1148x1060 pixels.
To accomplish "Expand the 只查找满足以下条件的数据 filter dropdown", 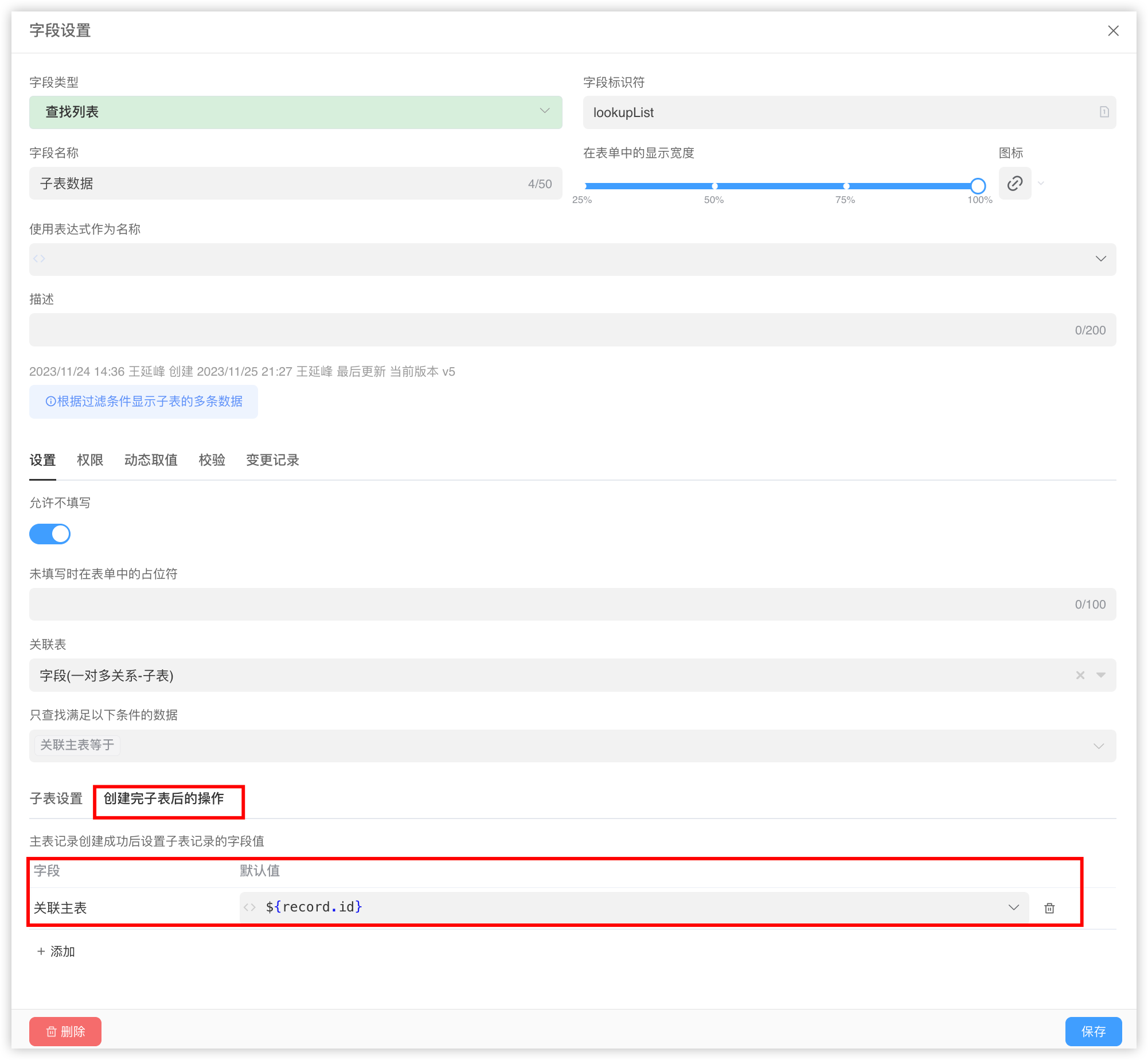I will (1098, 746).
